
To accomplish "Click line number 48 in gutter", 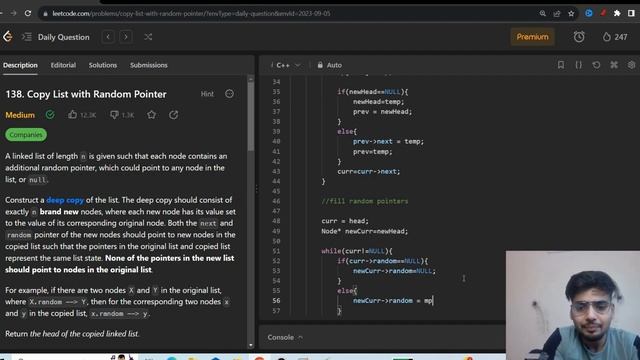I will point(276,221).
